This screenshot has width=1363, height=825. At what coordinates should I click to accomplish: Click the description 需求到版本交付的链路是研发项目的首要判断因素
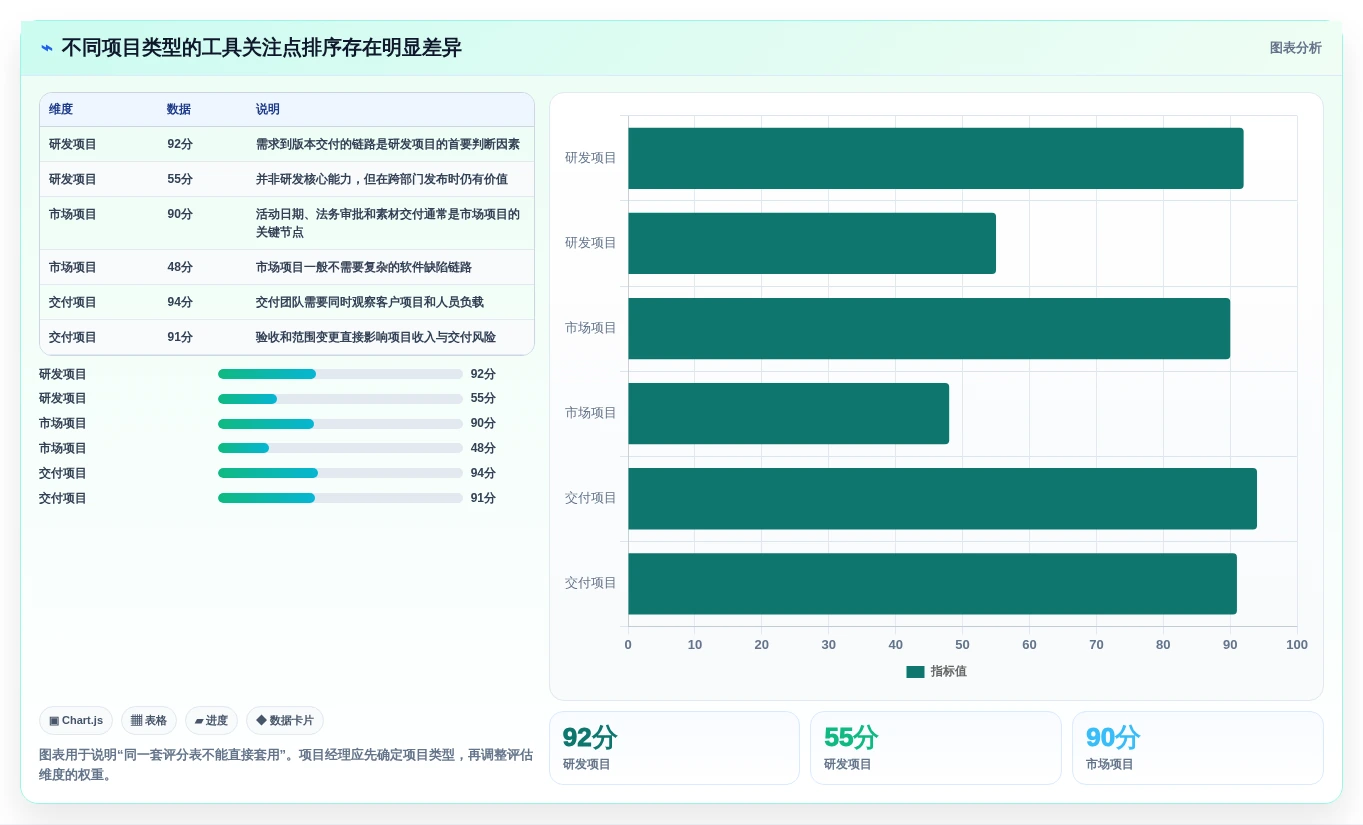(x=388, y=144)
